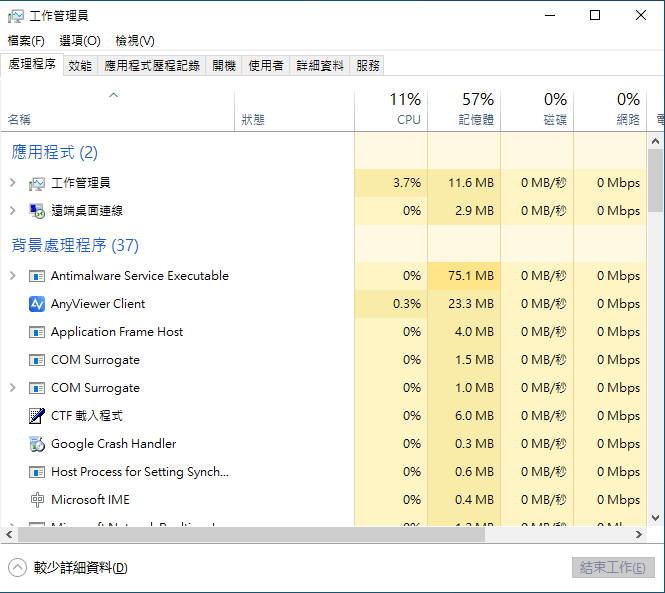Viewport: 665px width, 593px height.
Task: Sort by the 名稱 column header
Action: (x=117, y=111)
